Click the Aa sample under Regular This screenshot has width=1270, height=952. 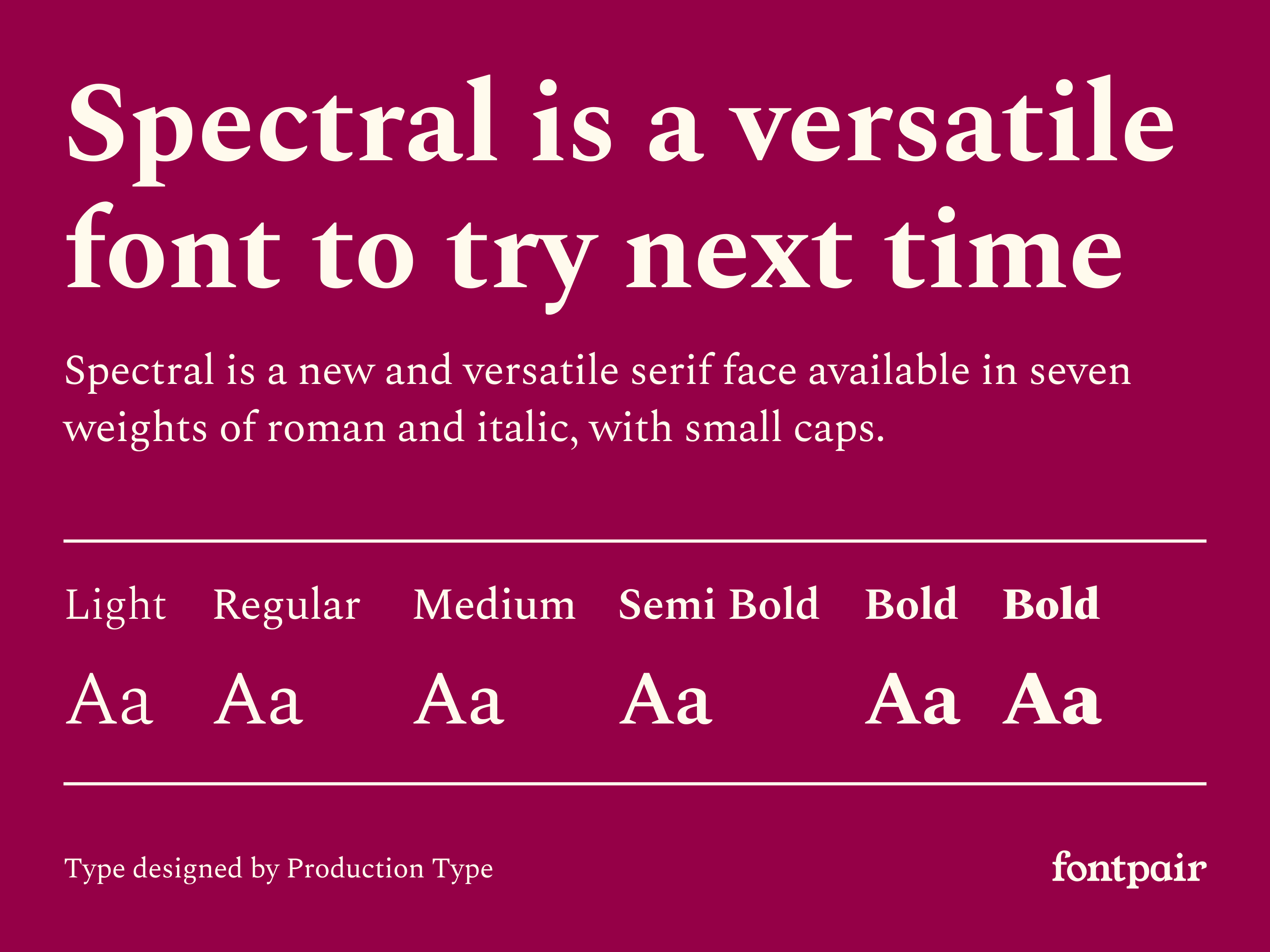258,700
